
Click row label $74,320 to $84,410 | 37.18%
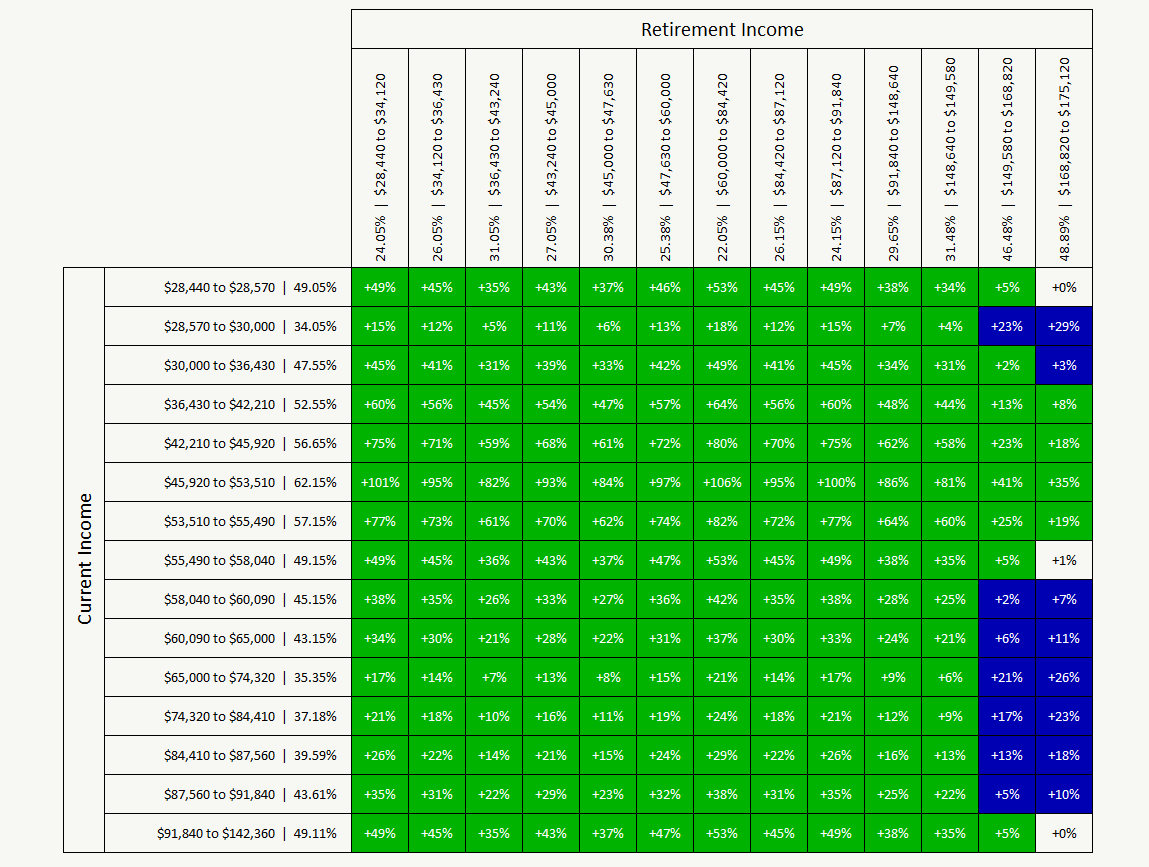pyautogui.click(x=228, y=716)
